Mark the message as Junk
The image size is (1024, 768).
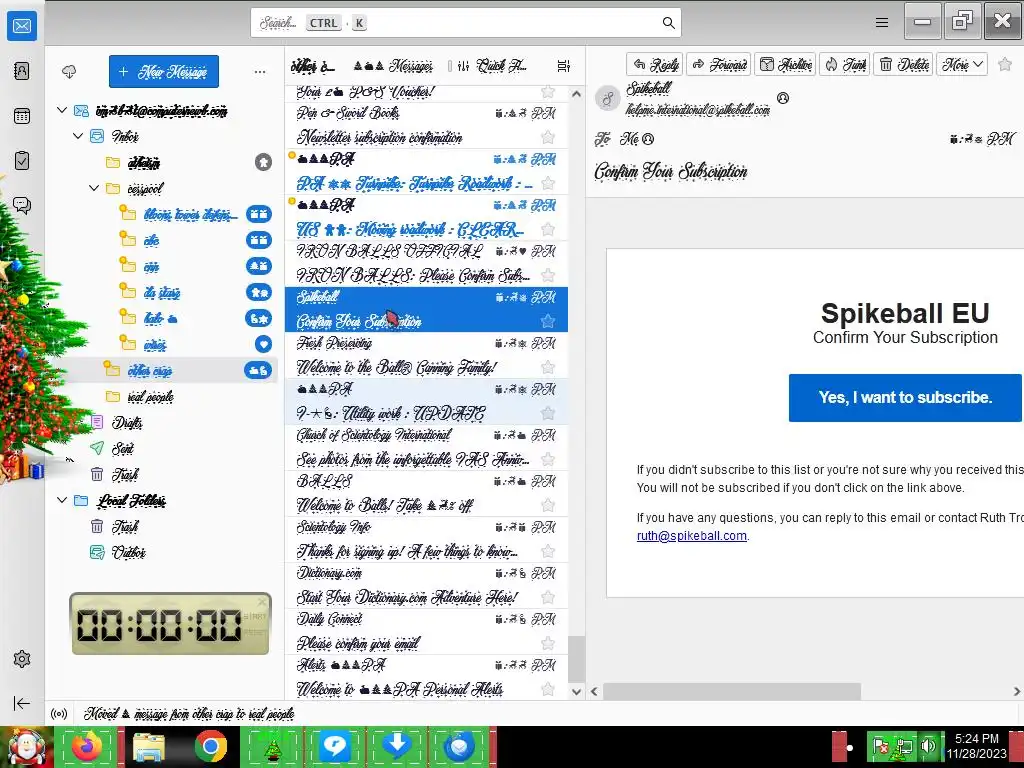point(844,64)
